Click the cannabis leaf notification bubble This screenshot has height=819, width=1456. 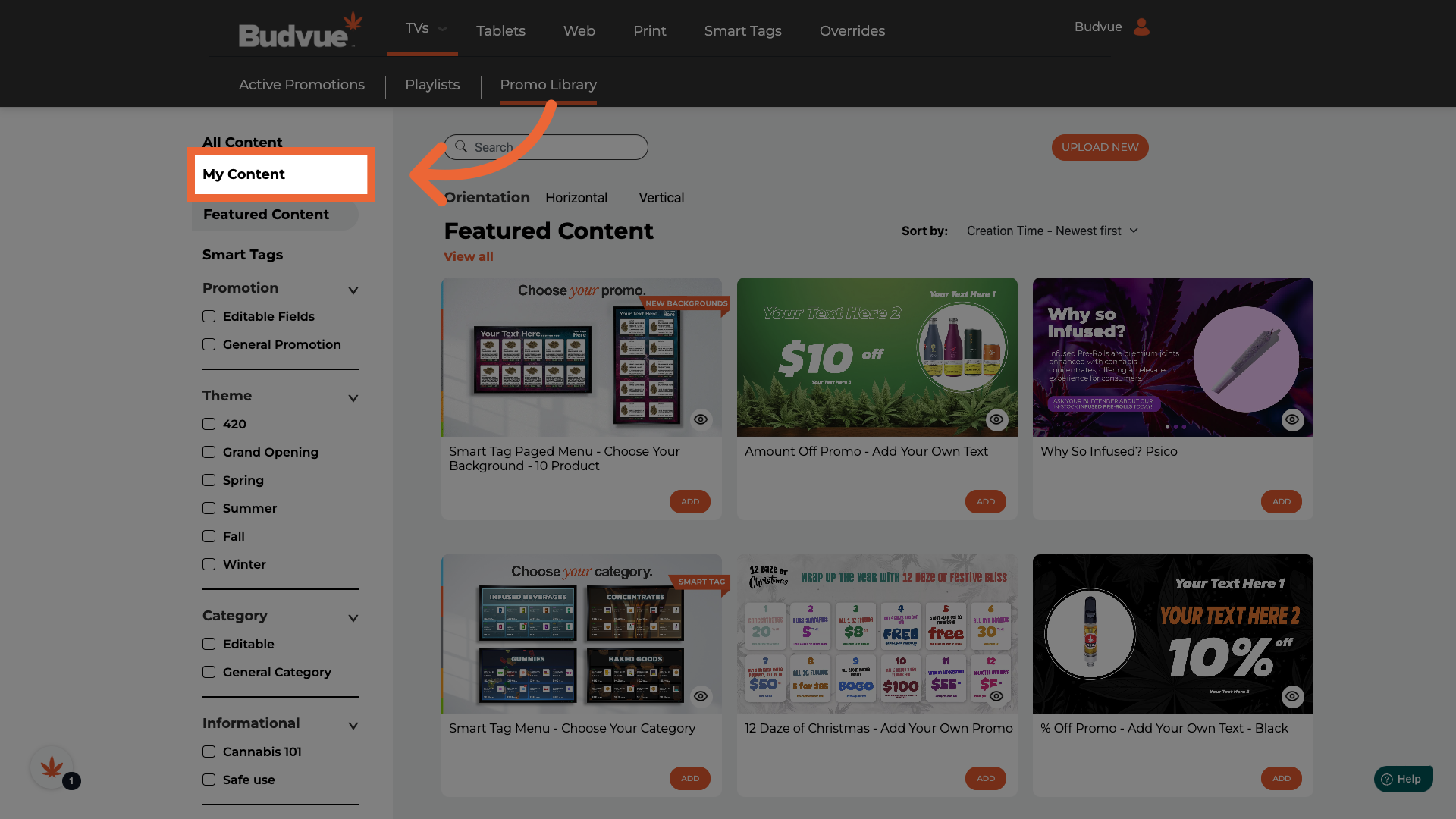click(x=52, y=768)
